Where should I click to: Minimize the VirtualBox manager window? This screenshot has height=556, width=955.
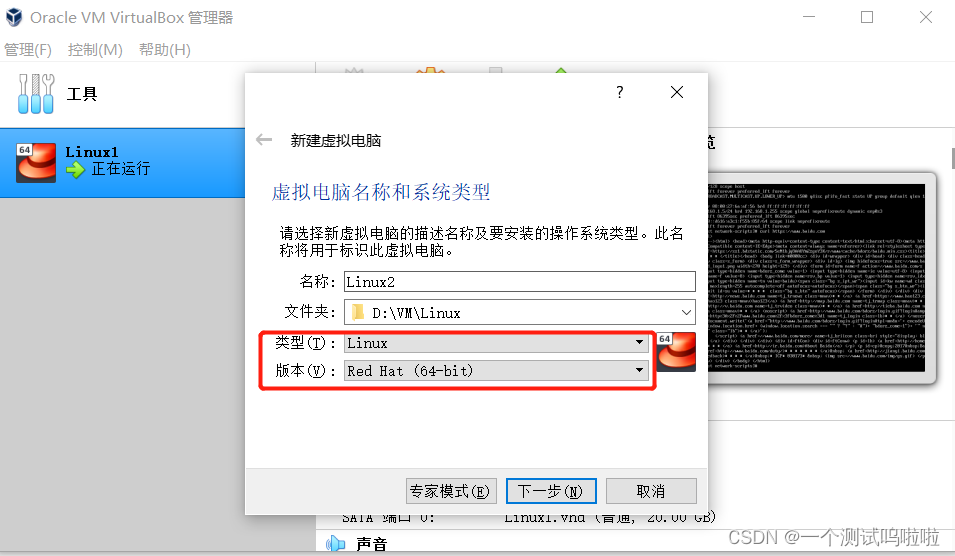(x=809, y=17)
